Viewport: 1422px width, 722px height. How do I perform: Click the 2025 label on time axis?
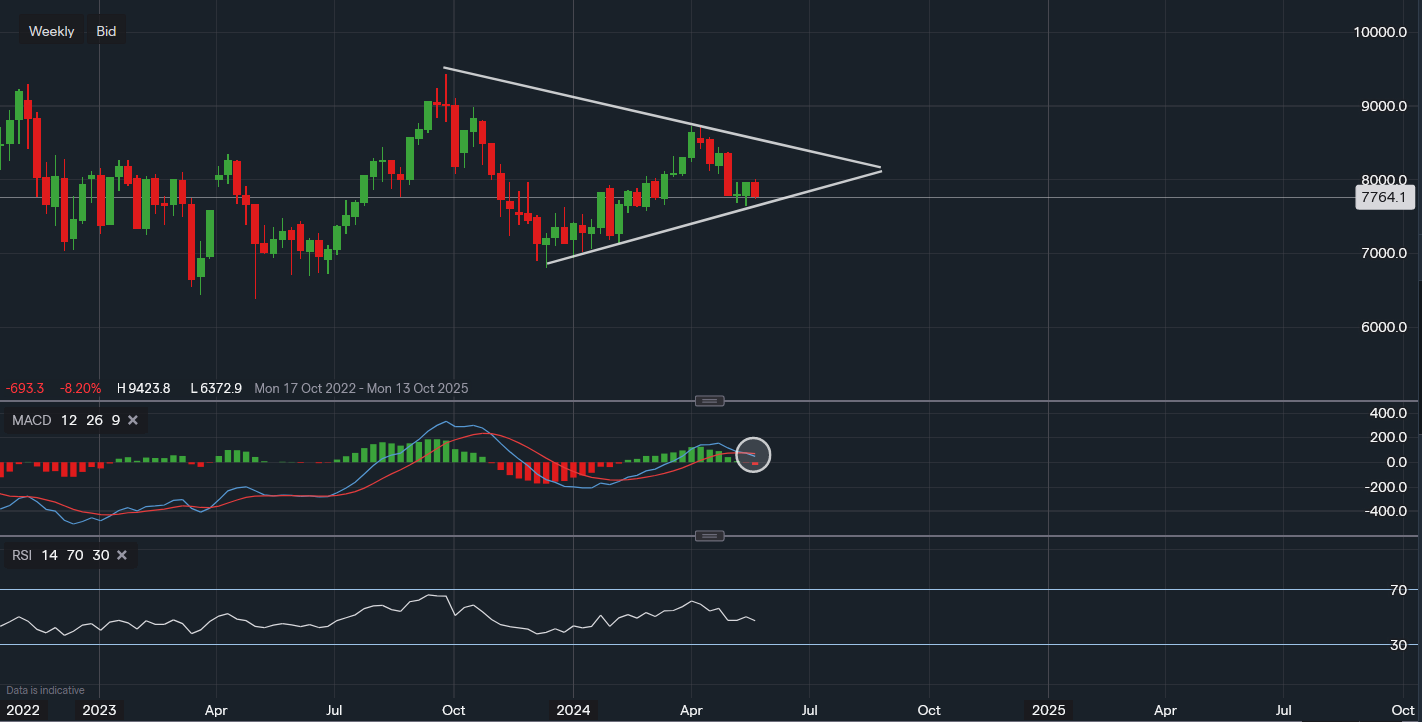[1048, 710]
